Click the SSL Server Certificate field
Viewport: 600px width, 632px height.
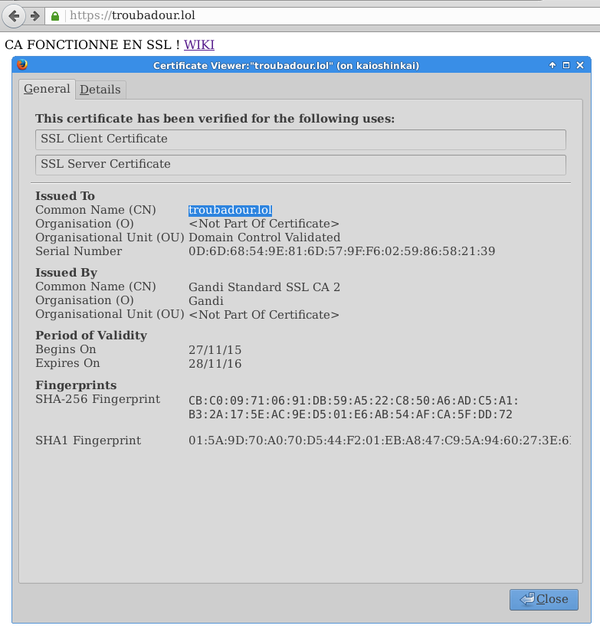coord(300,164)
